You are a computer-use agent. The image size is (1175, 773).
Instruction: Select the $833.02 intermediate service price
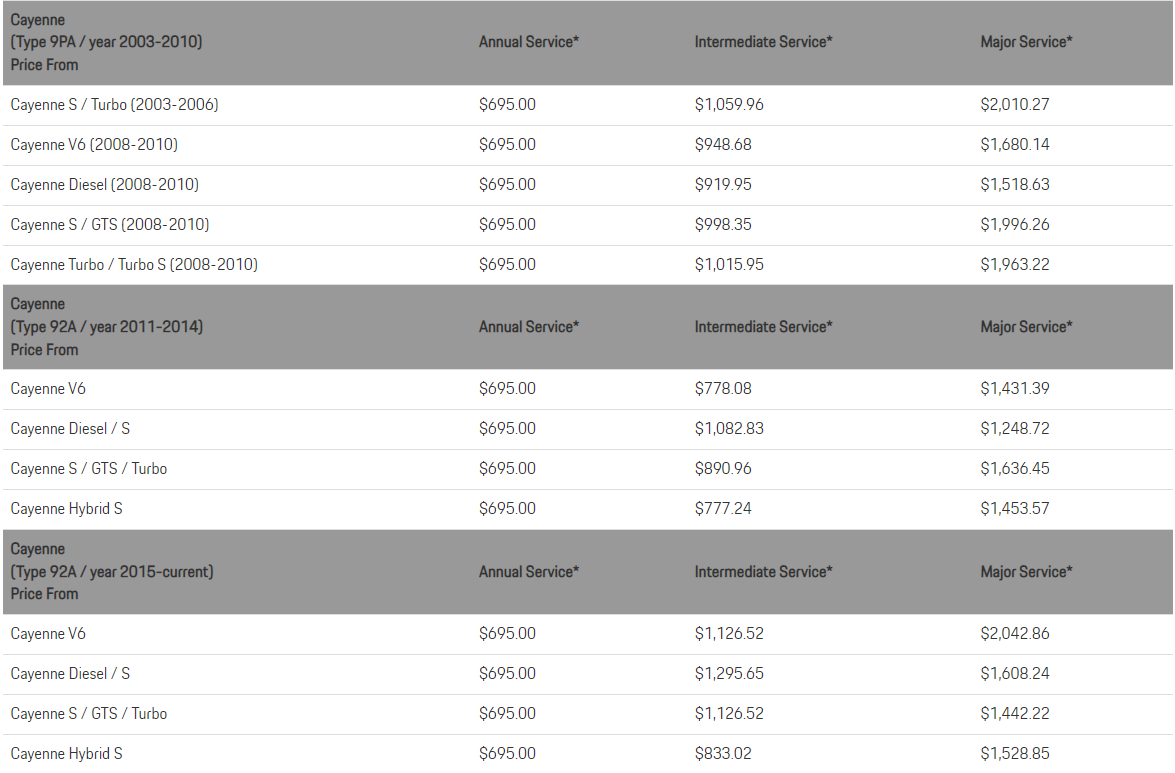tap(723, 754)
